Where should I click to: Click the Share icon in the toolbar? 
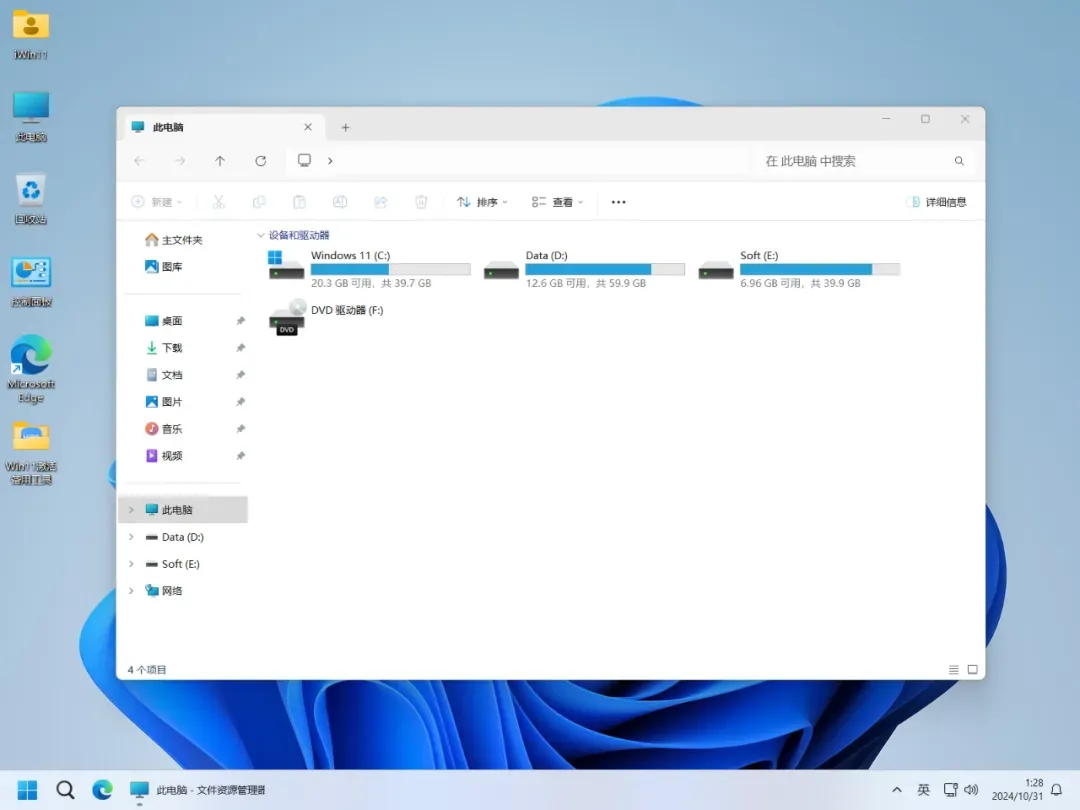click(x=381, y=202)
